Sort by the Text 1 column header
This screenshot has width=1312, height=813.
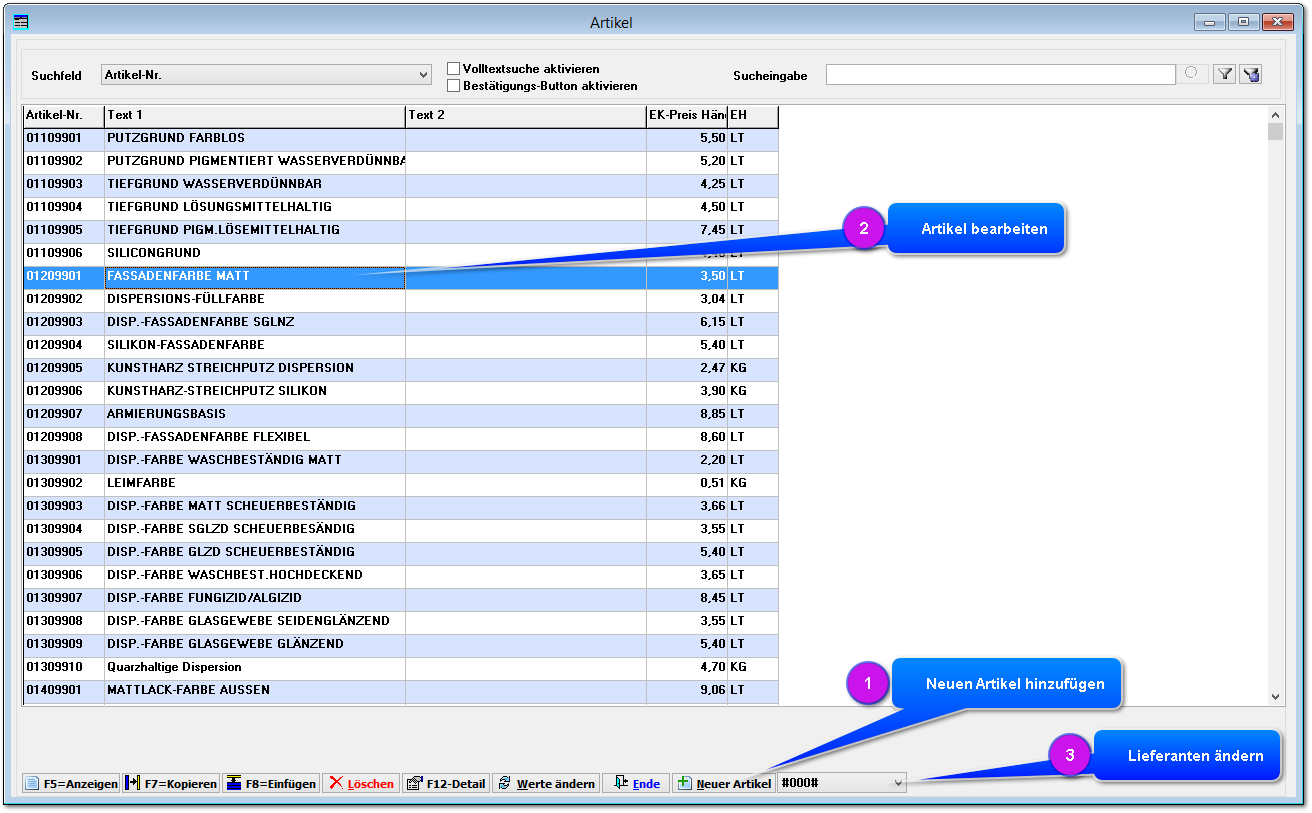[255, 116]
